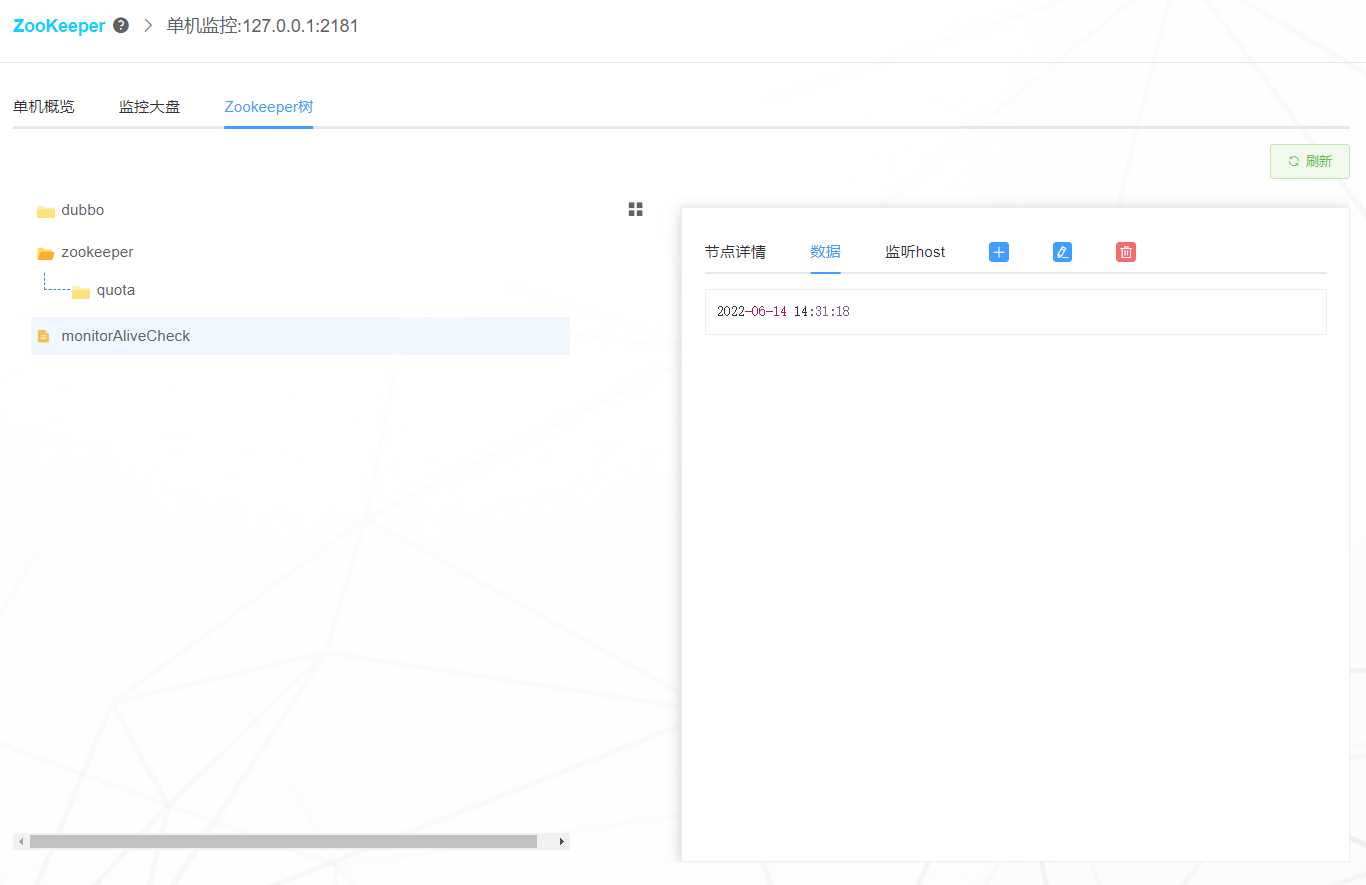Click the monitorAliveCheck file icon

(x=43, y=336)
